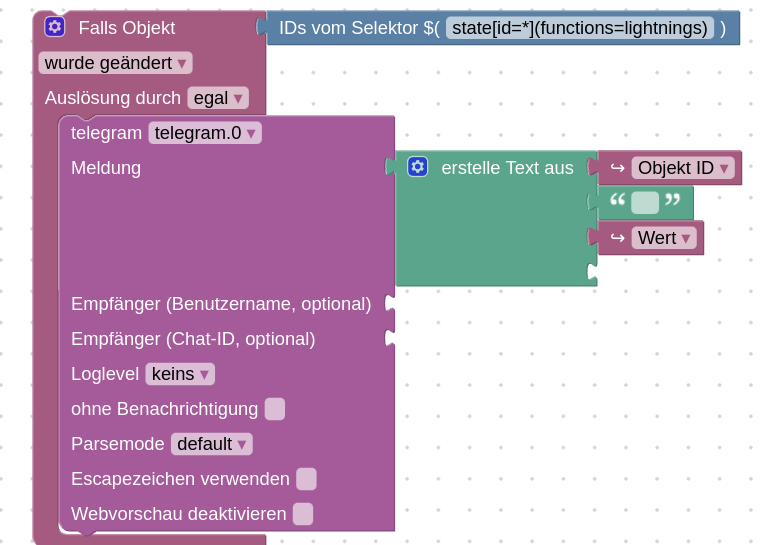761x545 pixels.
Task: Open Objekt ID attribute dropdown
Action: (683, 168)
